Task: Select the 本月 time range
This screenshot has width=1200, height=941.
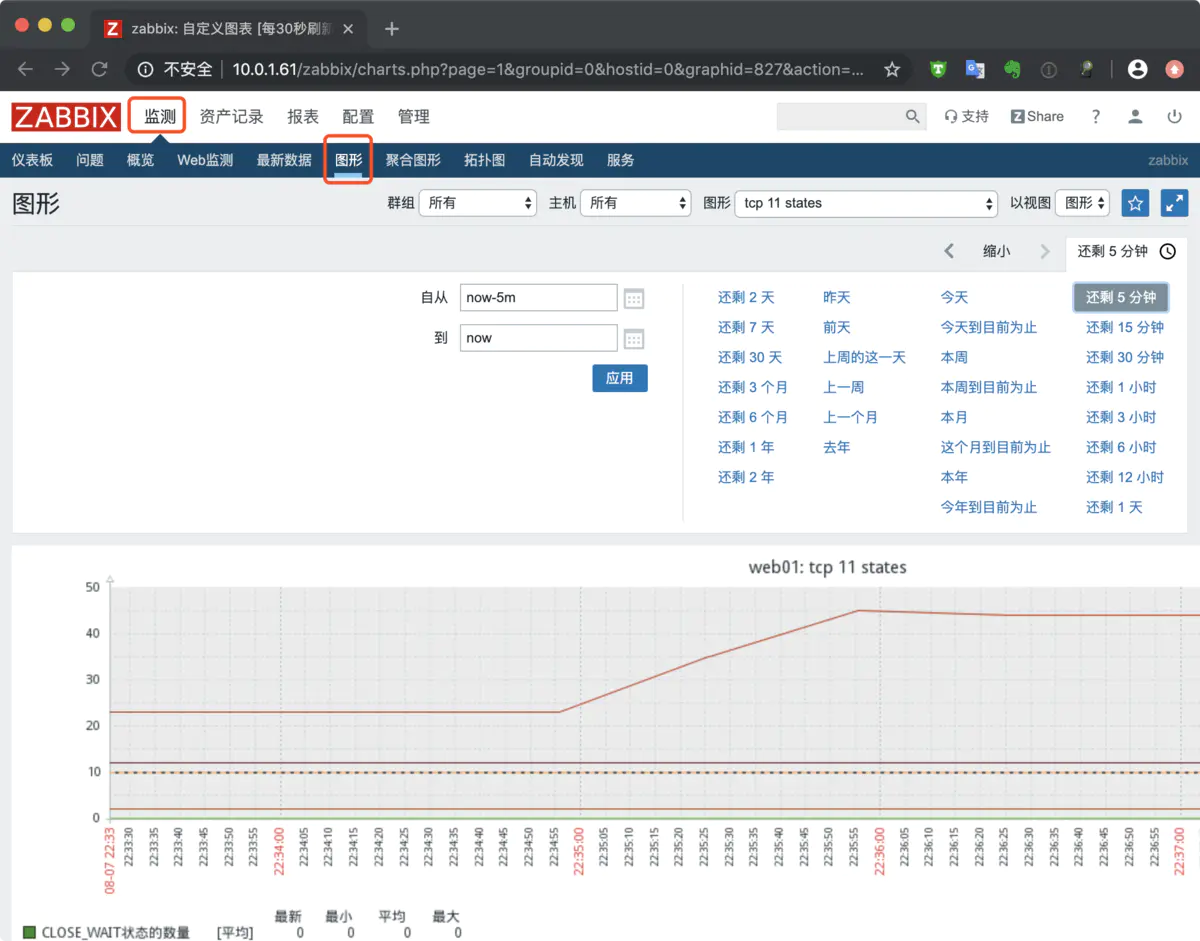Action: coord(954,417)
